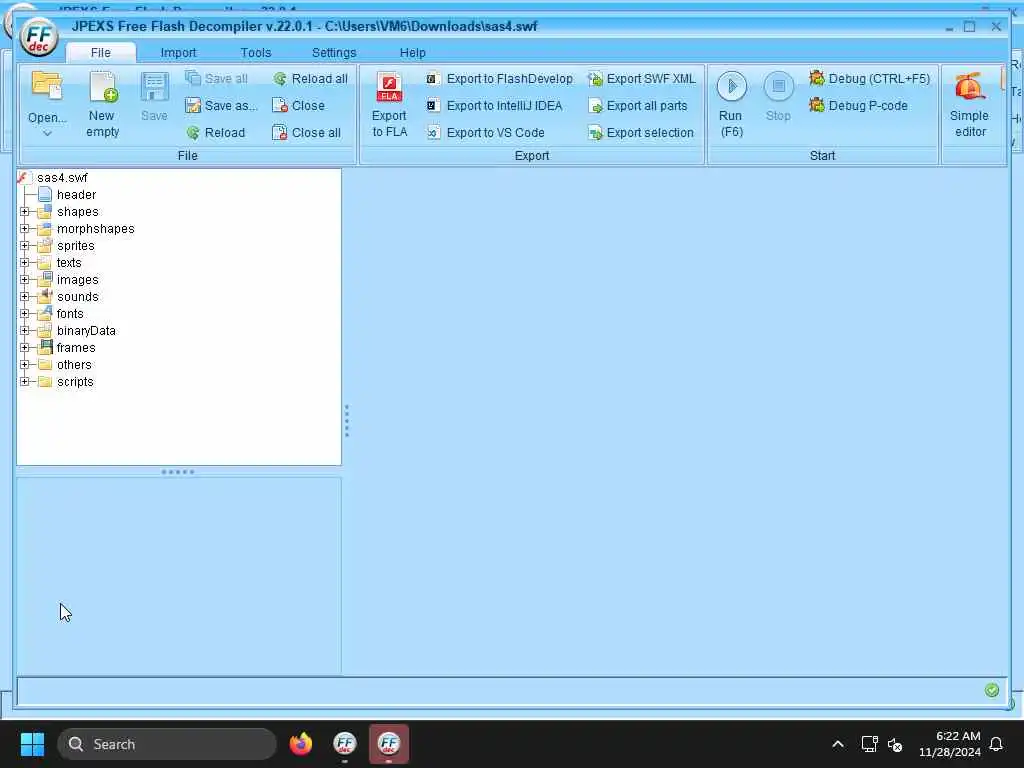Choose Save as... in File group
Viewport: 1024px width, 768px height.
[221, 105]
